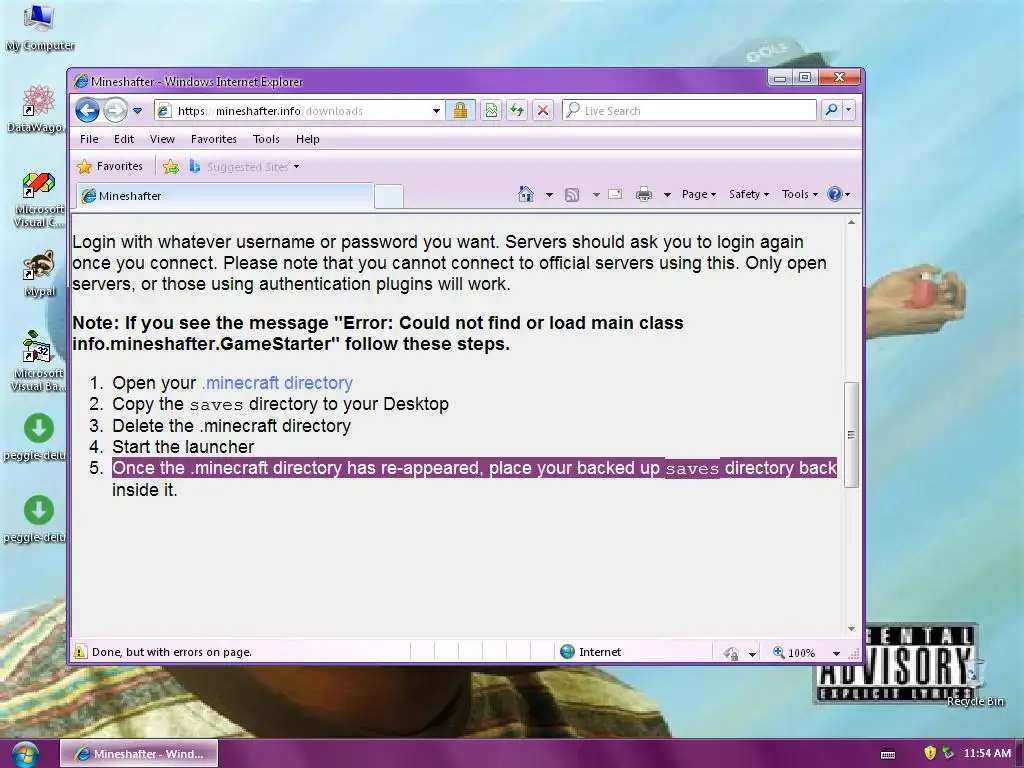Go to the Home page icon

tap(526, 194)
